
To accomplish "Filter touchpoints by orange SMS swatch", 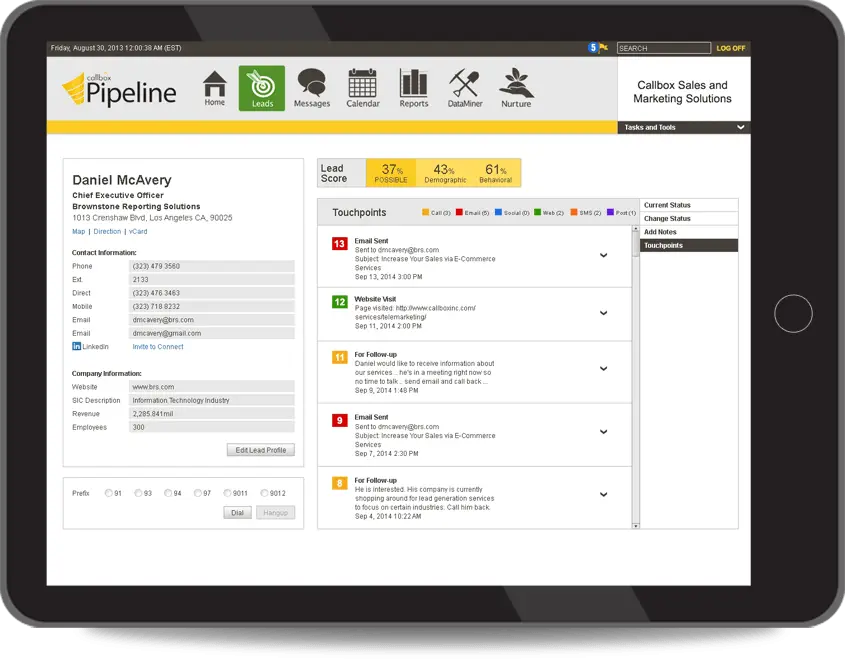I will [574, 212].
